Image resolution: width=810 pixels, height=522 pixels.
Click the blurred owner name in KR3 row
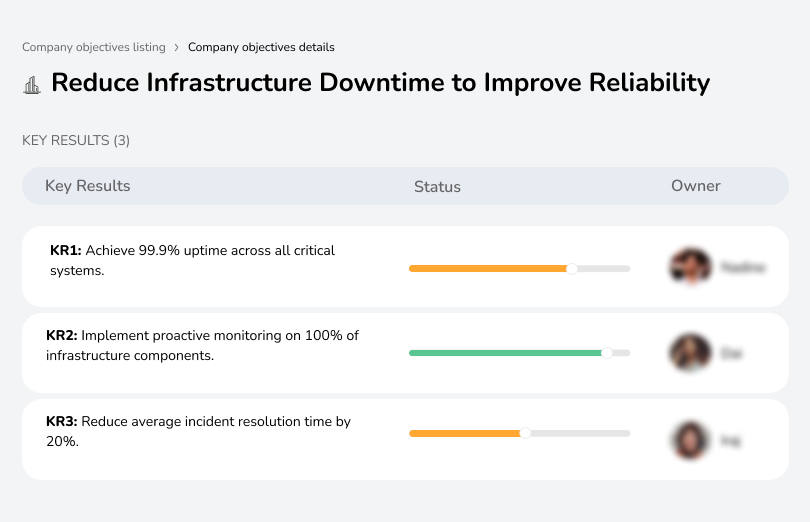[730, 441]
